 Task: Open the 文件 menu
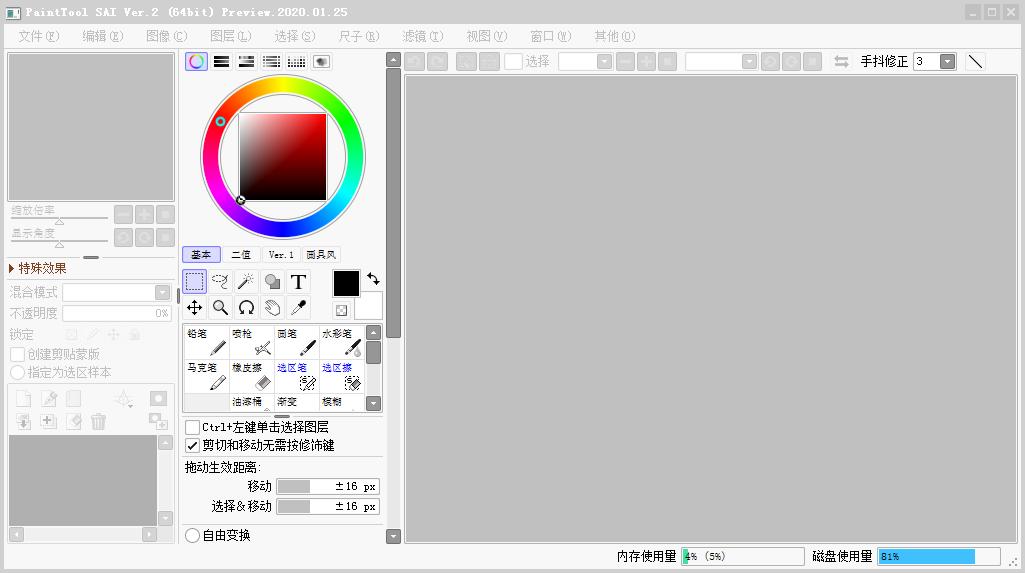tap(39, 36)
